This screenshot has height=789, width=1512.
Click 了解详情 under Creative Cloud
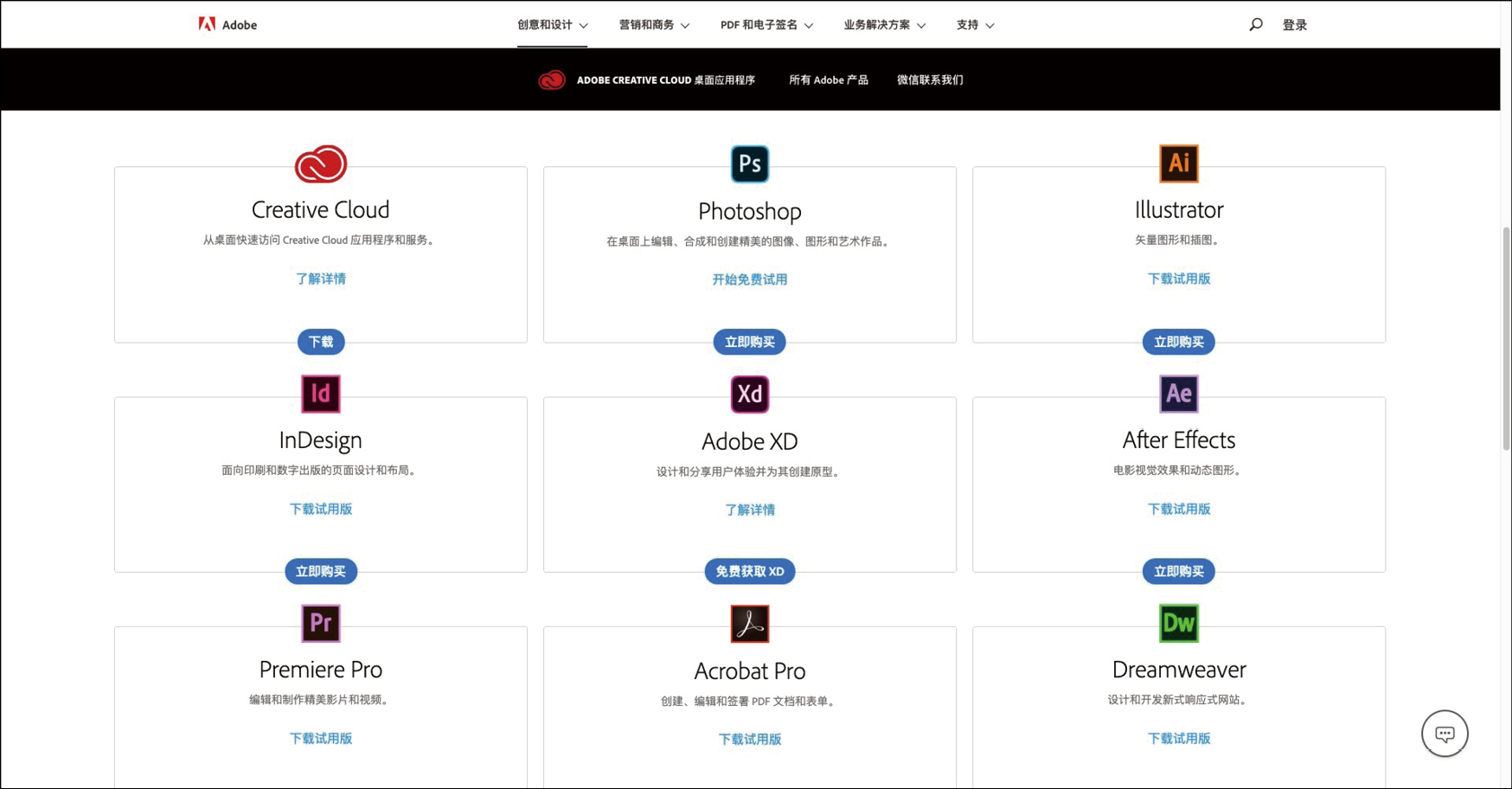tap(321, 279)
